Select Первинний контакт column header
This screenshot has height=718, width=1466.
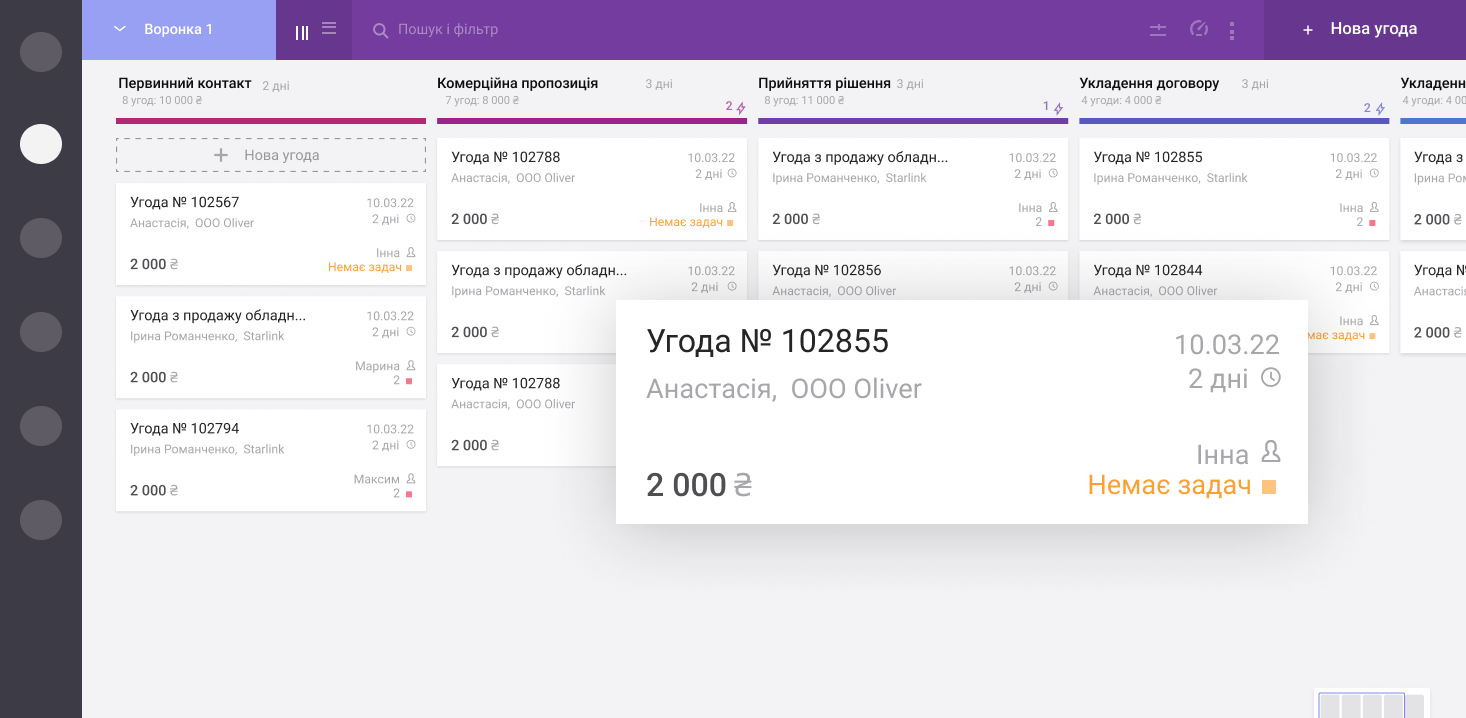pyautogui.click(x=185, y=84)
